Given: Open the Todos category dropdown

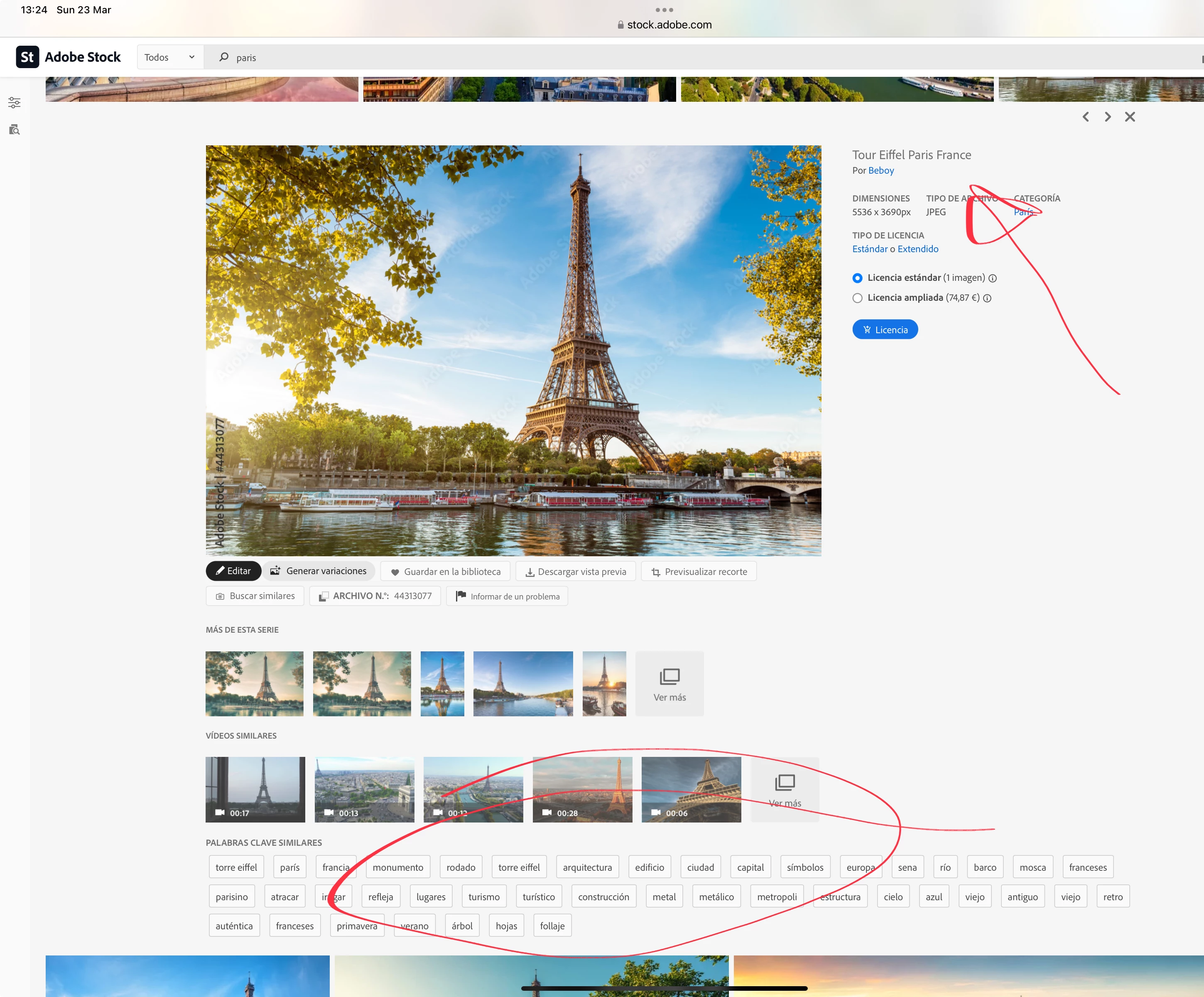Looking at the screenshot, I should 170,57.
